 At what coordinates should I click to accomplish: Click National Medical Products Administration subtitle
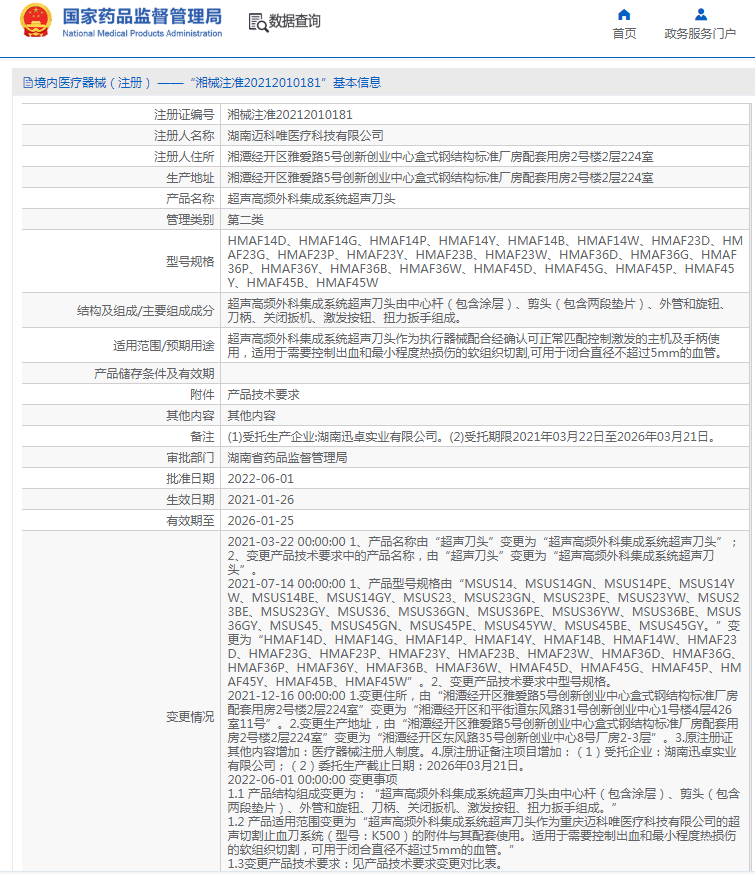(142, 33)
